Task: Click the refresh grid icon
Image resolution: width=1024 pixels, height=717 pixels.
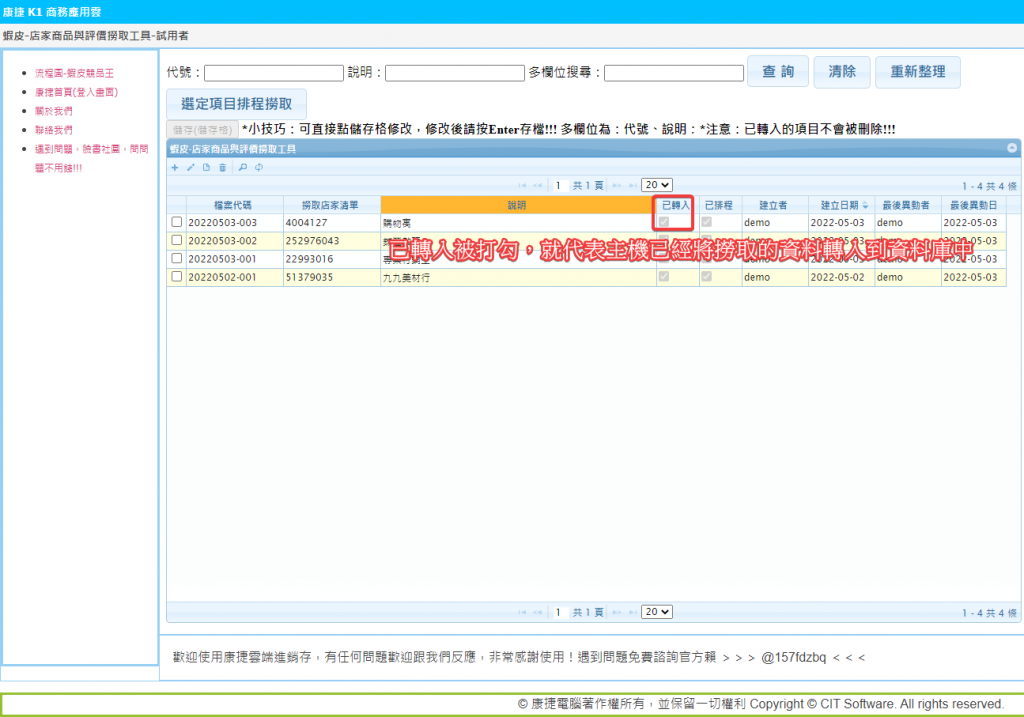Action: [x=259, y=167]
